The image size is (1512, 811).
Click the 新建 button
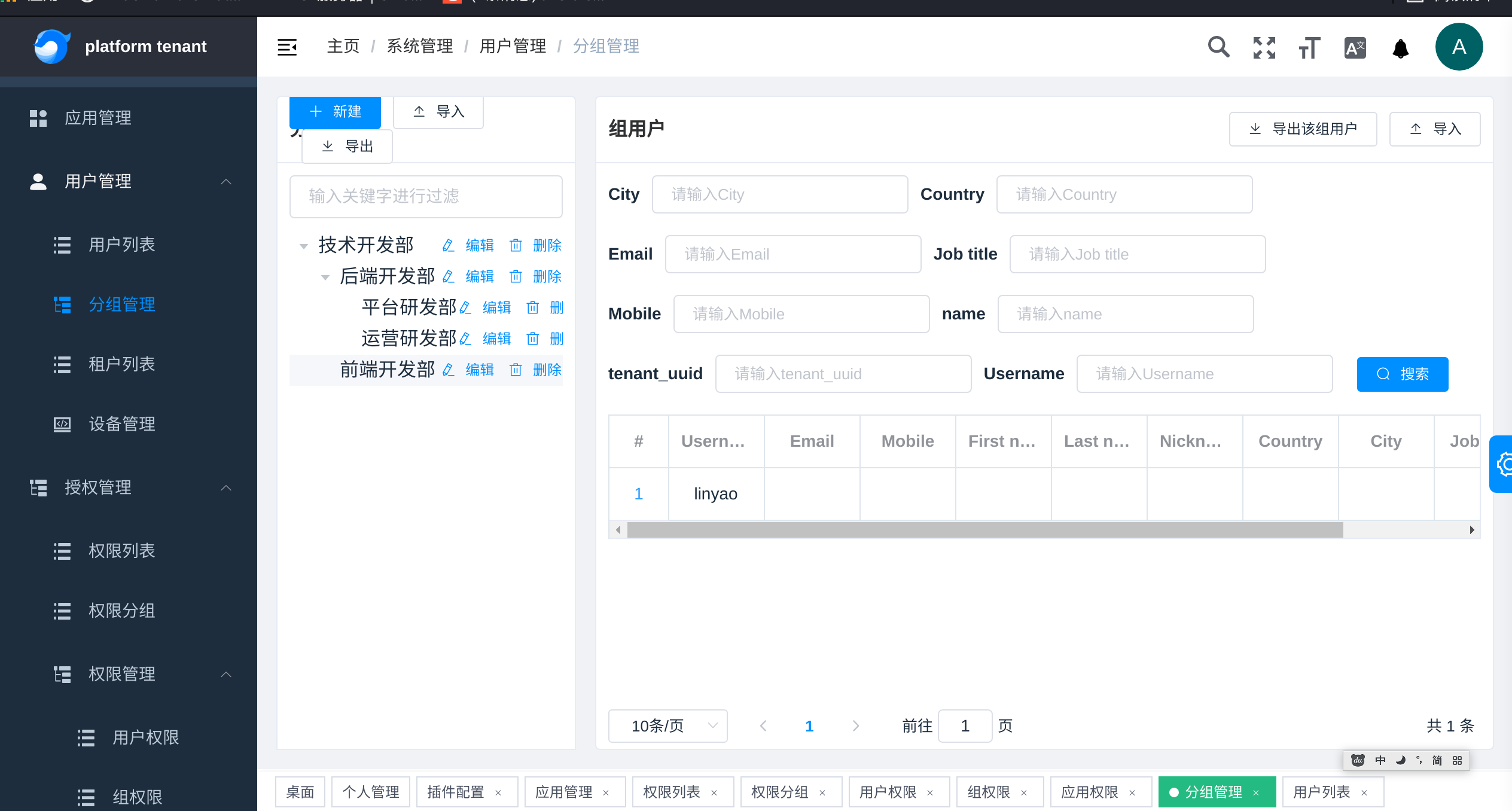click(335, 112)
